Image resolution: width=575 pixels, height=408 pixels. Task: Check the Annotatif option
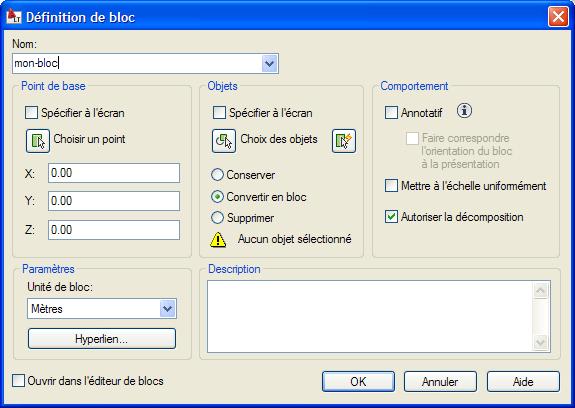coord(391,113)
